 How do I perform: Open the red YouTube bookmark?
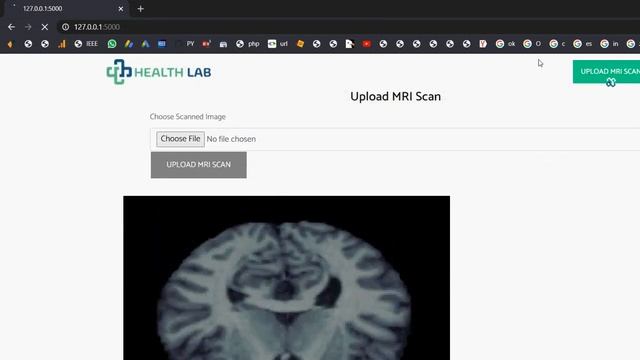point(367,44)
